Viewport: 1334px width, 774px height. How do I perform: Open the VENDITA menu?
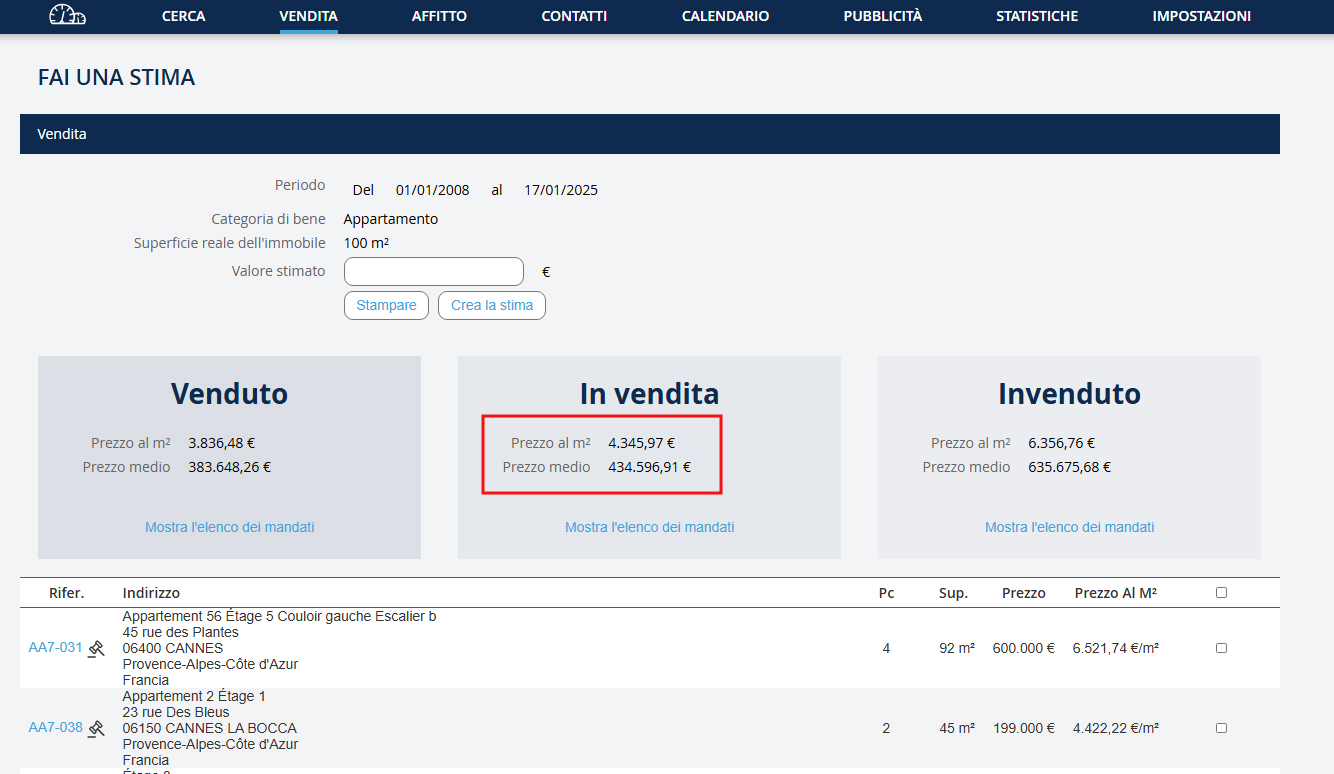308,16
